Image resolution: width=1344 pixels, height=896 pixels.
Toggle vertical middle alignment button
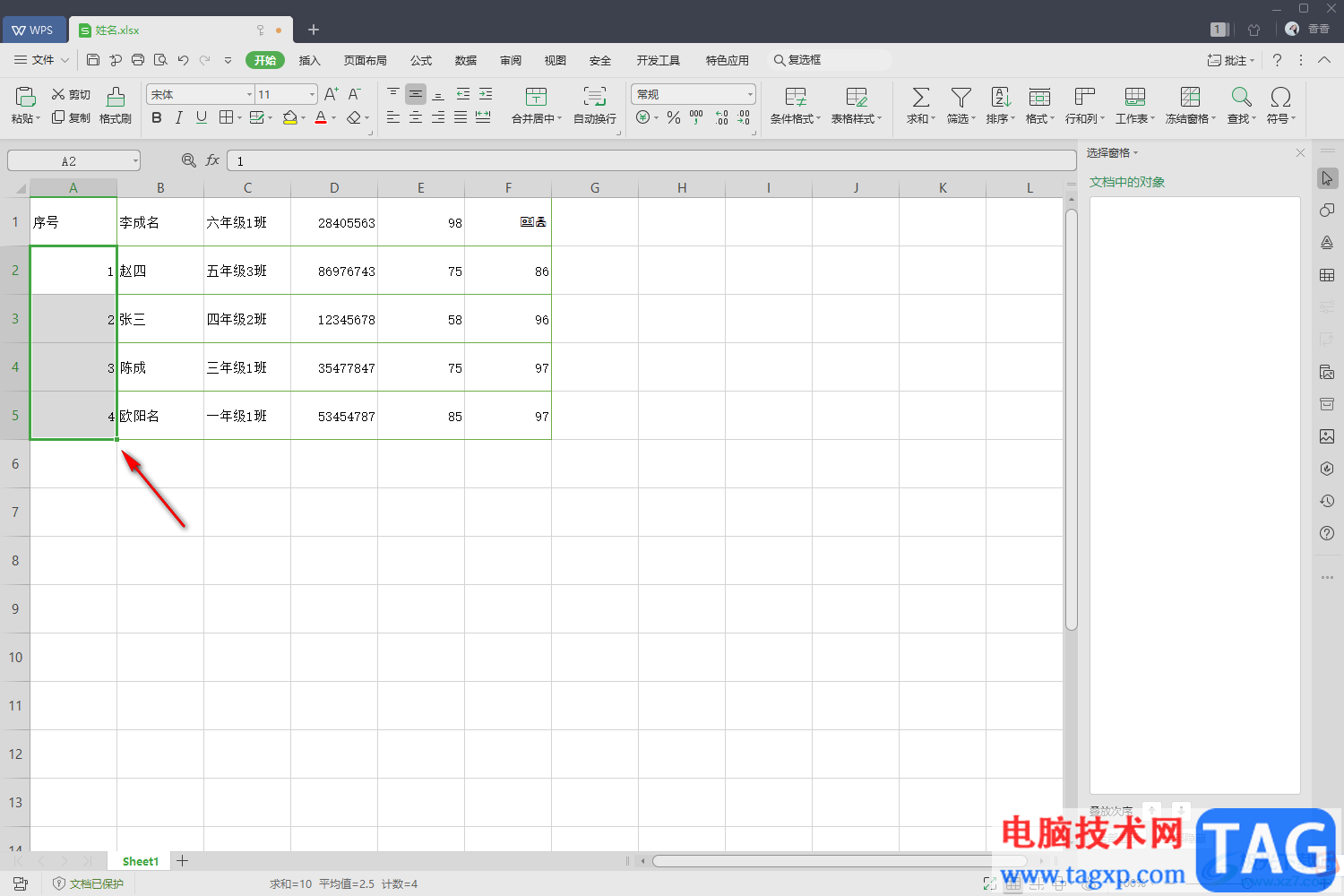pos(416,94)
